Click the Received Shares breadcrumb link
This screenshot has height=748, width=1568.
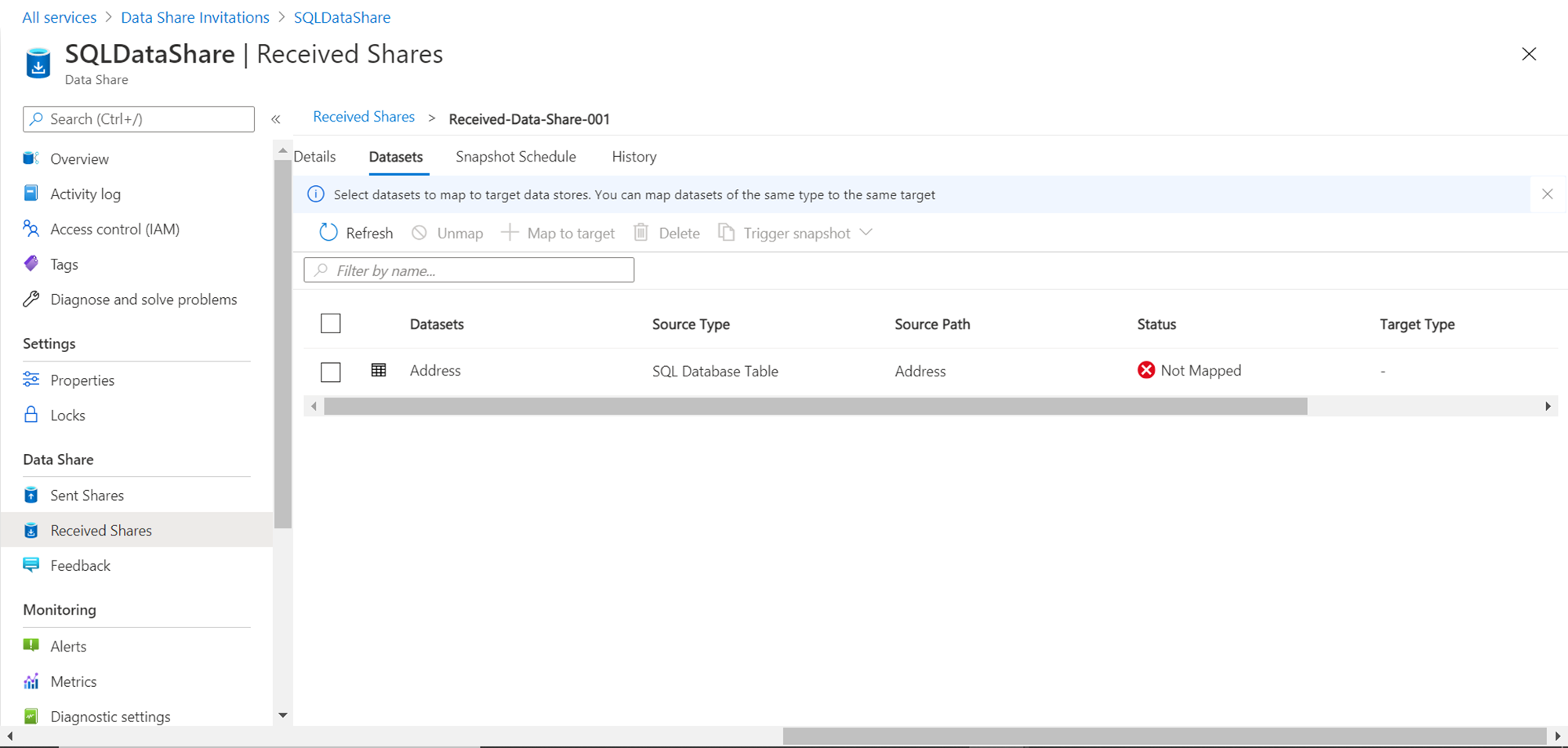(364, 117)
